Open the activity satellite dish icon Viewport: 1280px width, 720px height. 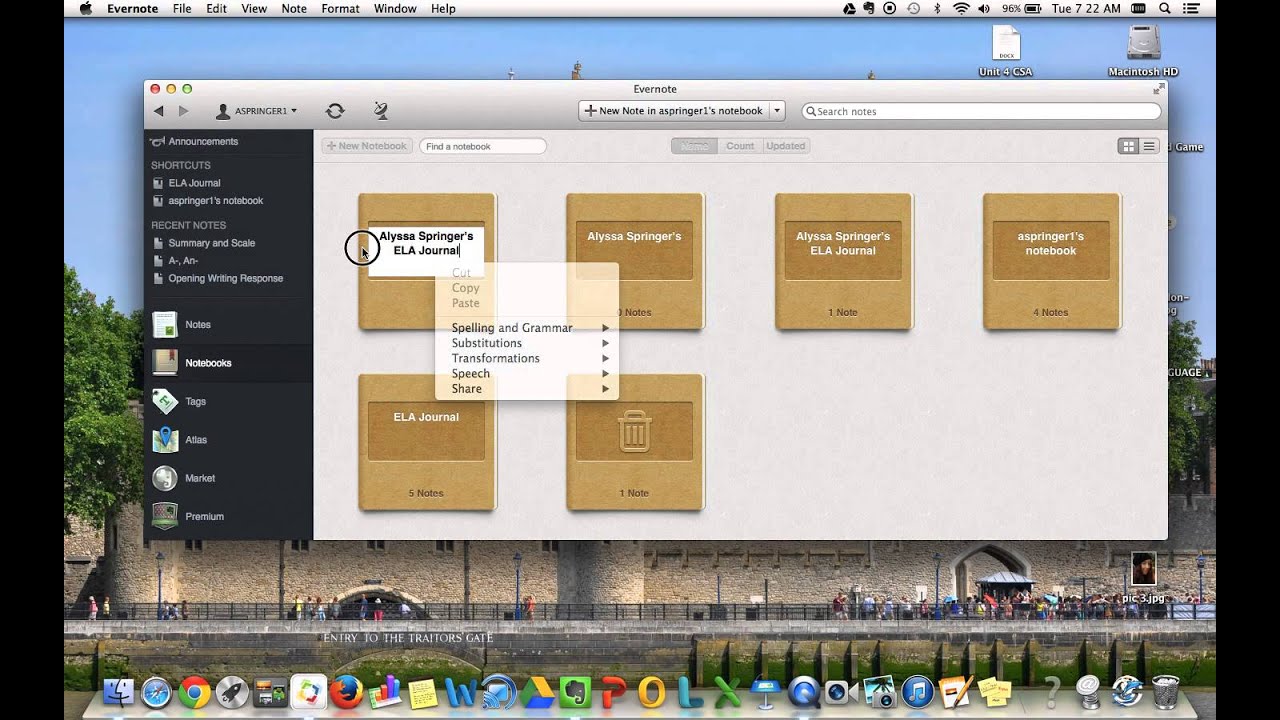click(380, 111)
